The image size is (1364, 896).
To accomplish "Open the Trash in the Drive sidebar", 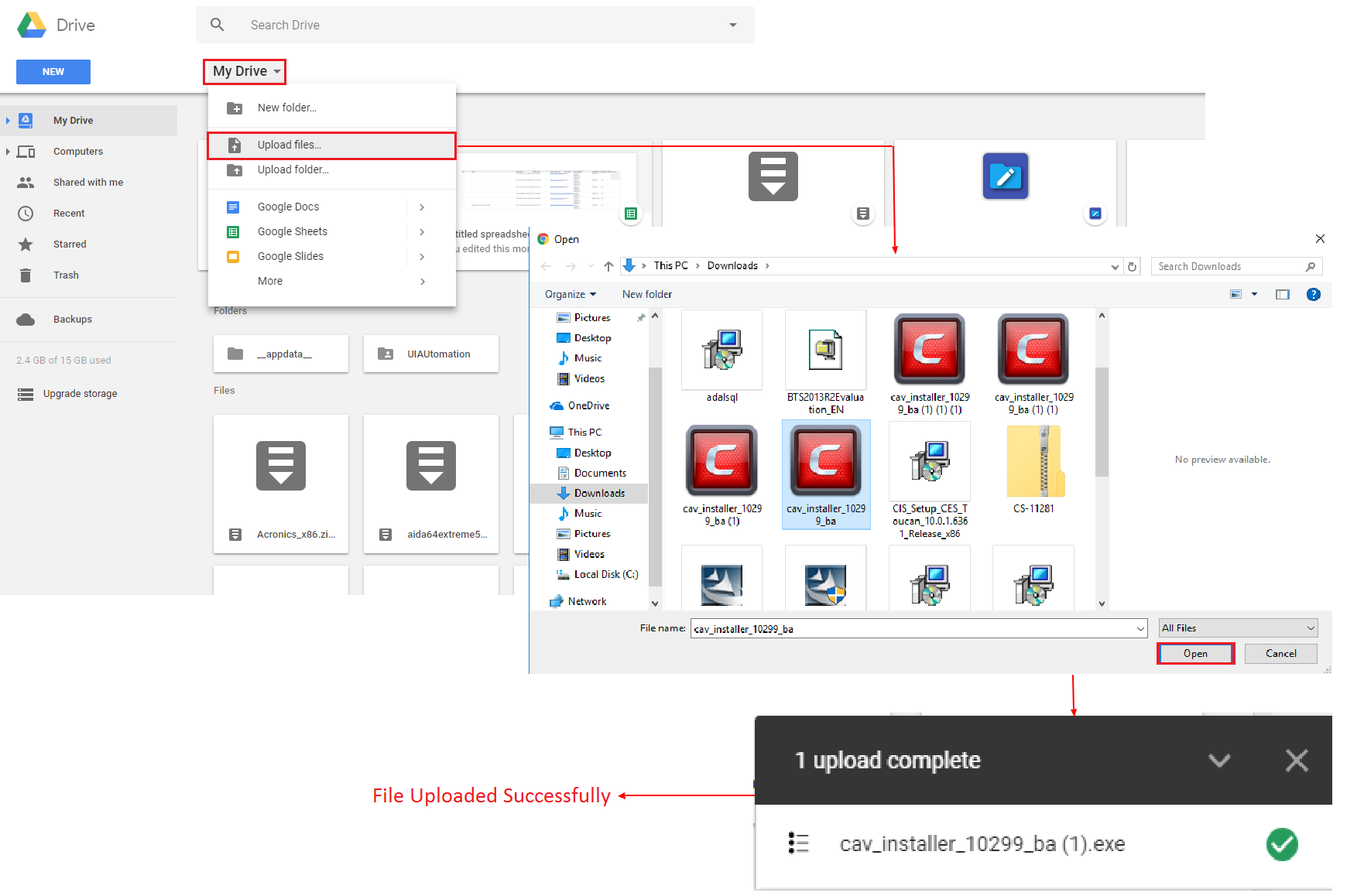I will pos(66,275).
